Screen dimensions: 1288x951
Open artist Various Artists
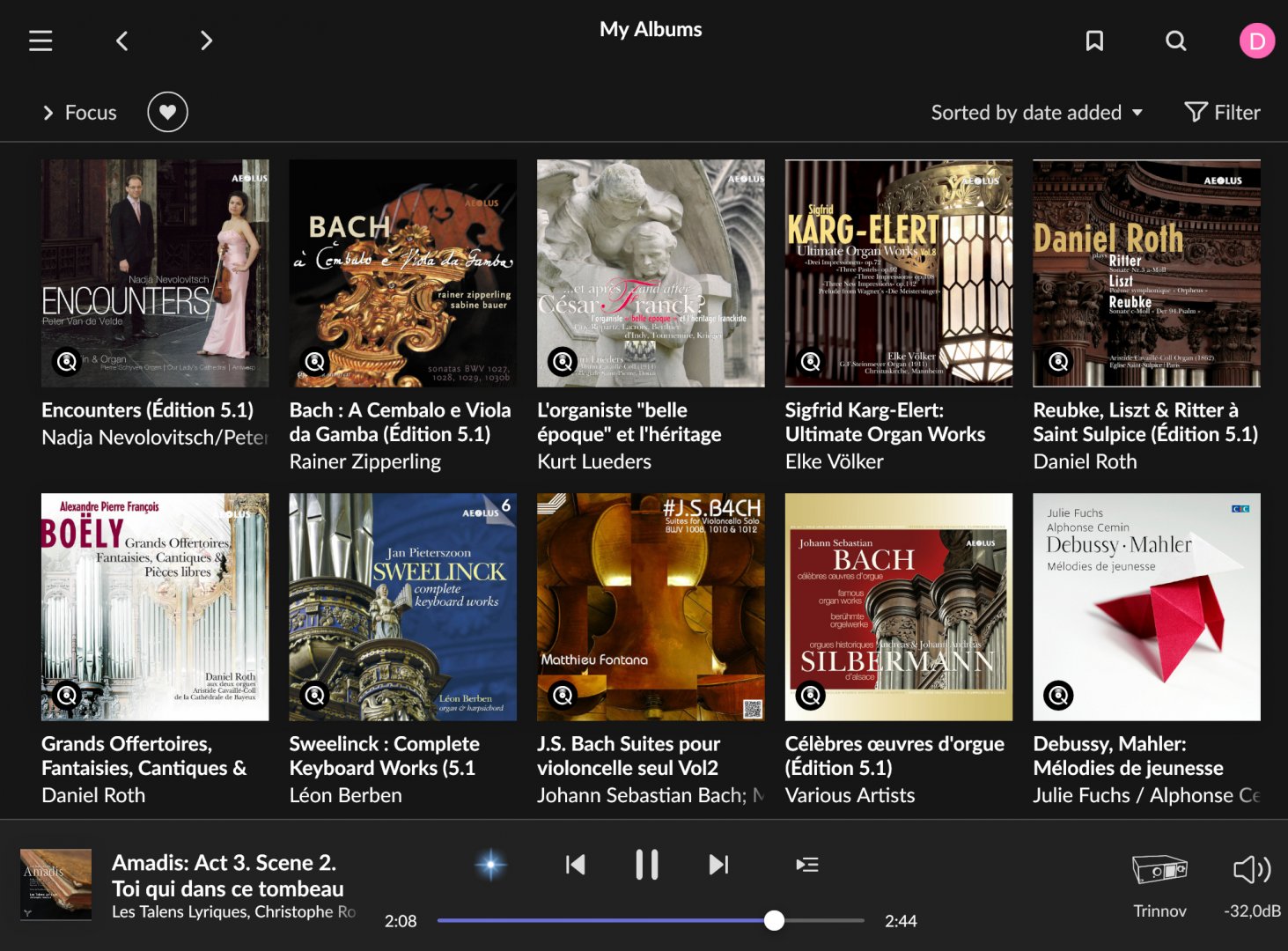(x=850, y=795)
